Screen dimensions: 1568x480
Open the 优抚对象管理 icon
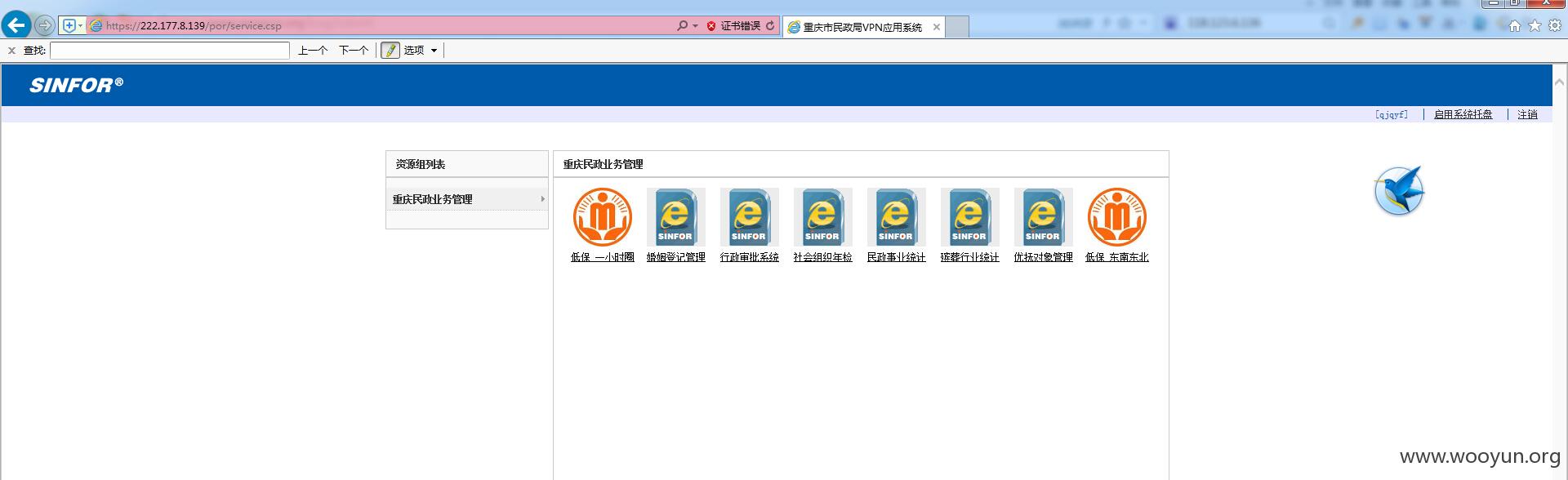(x=1043, y=217)
